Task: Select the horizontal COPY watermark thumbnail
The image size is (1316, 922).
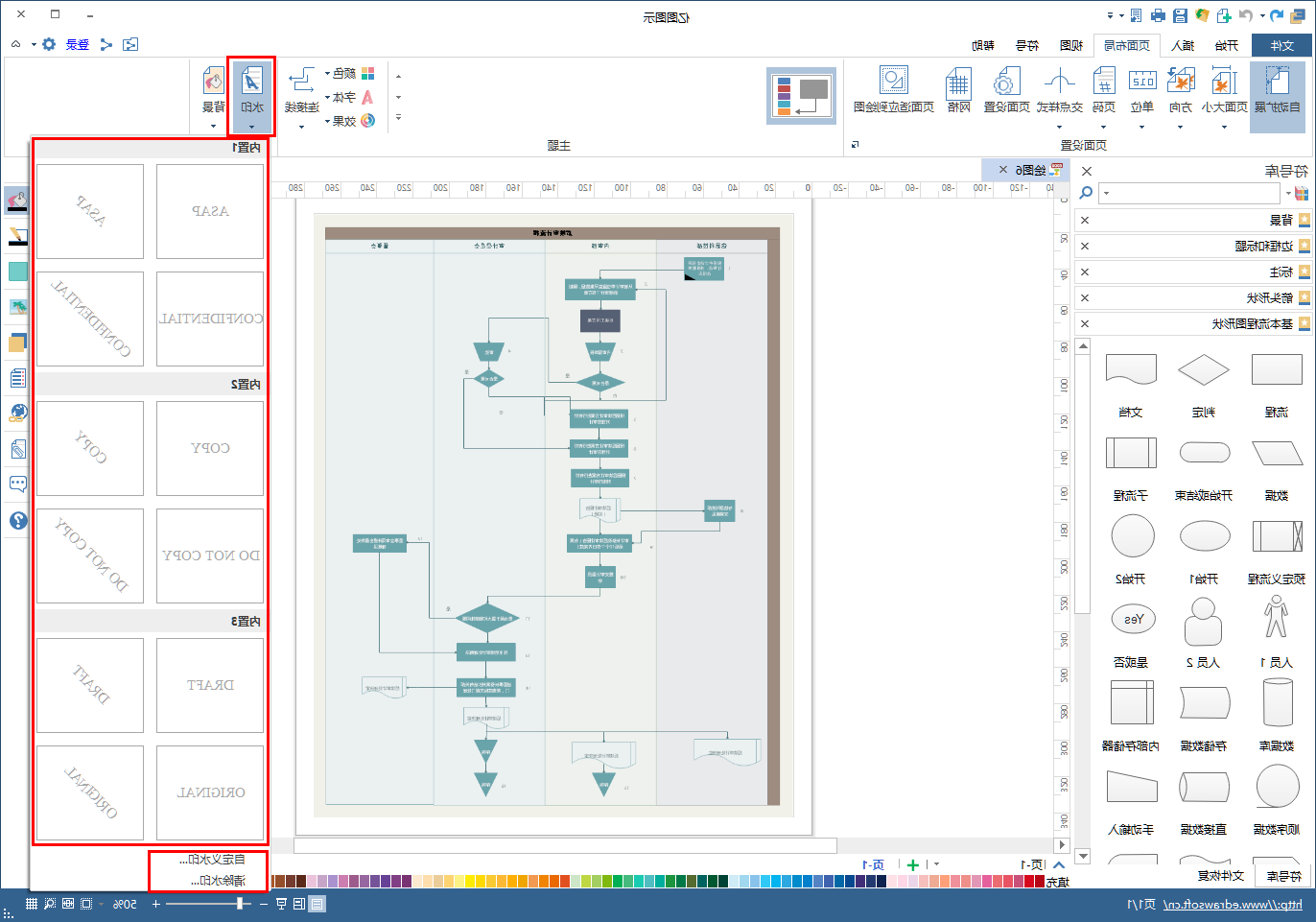Action: point(210,448)
